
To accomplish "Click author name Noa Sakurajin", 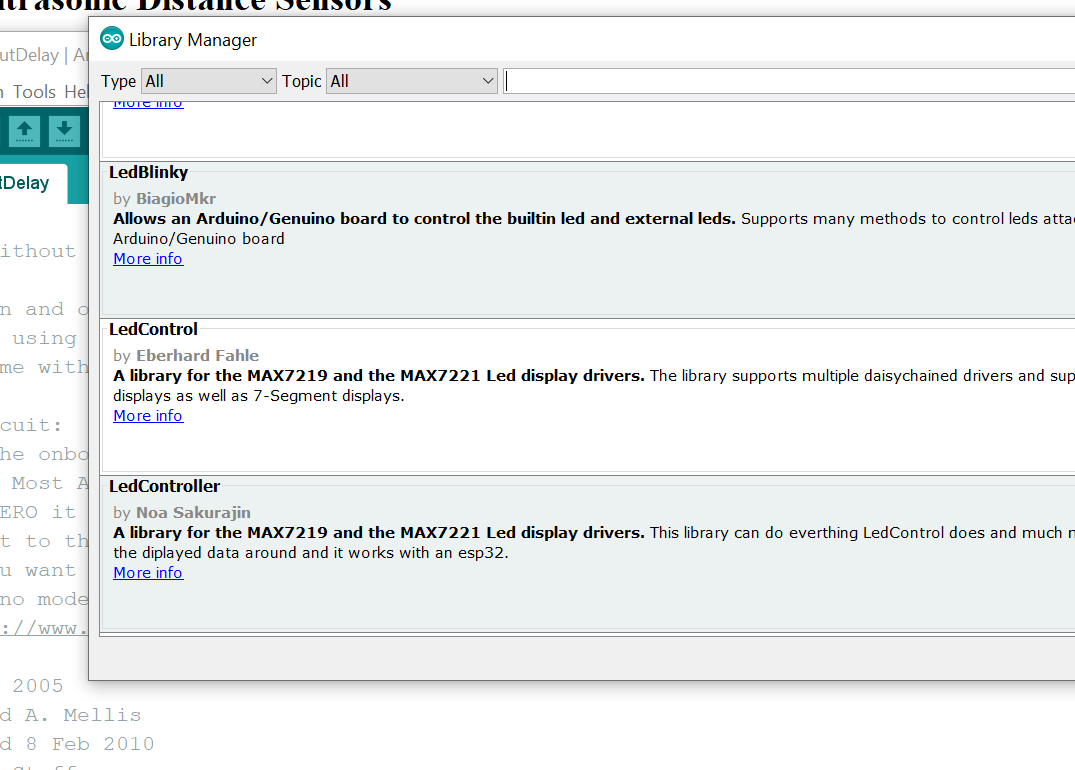I will (x=193, y=513).
